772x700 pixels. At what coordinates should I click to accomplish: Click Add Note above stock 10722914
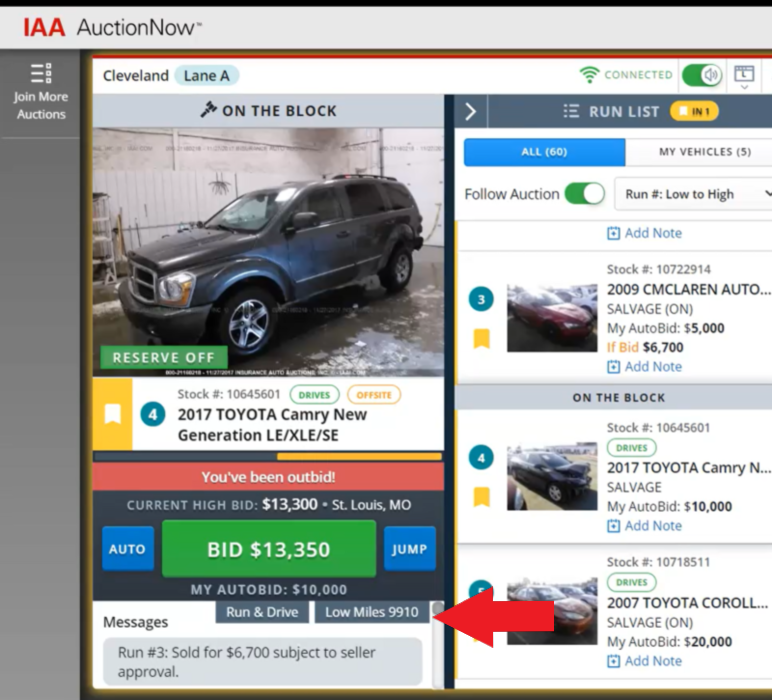coord(644,233)
